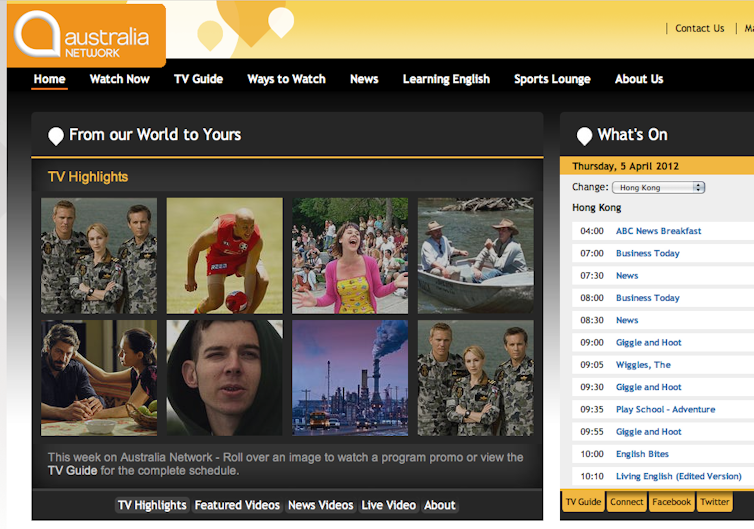Click the Thursday, 5 April 2012 date text
This screenshot has height=529, width=754.
(625, 166)
